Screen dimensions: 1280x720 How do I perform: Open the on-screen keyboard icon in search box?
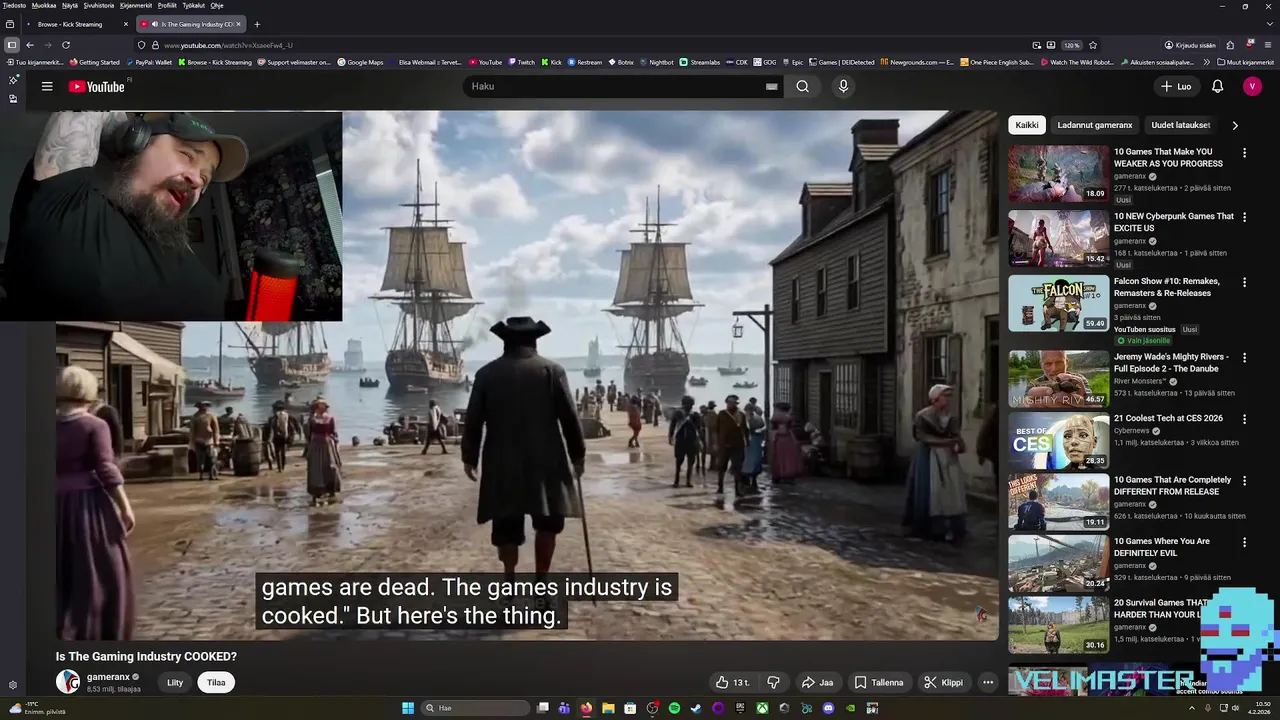point(771,86)
